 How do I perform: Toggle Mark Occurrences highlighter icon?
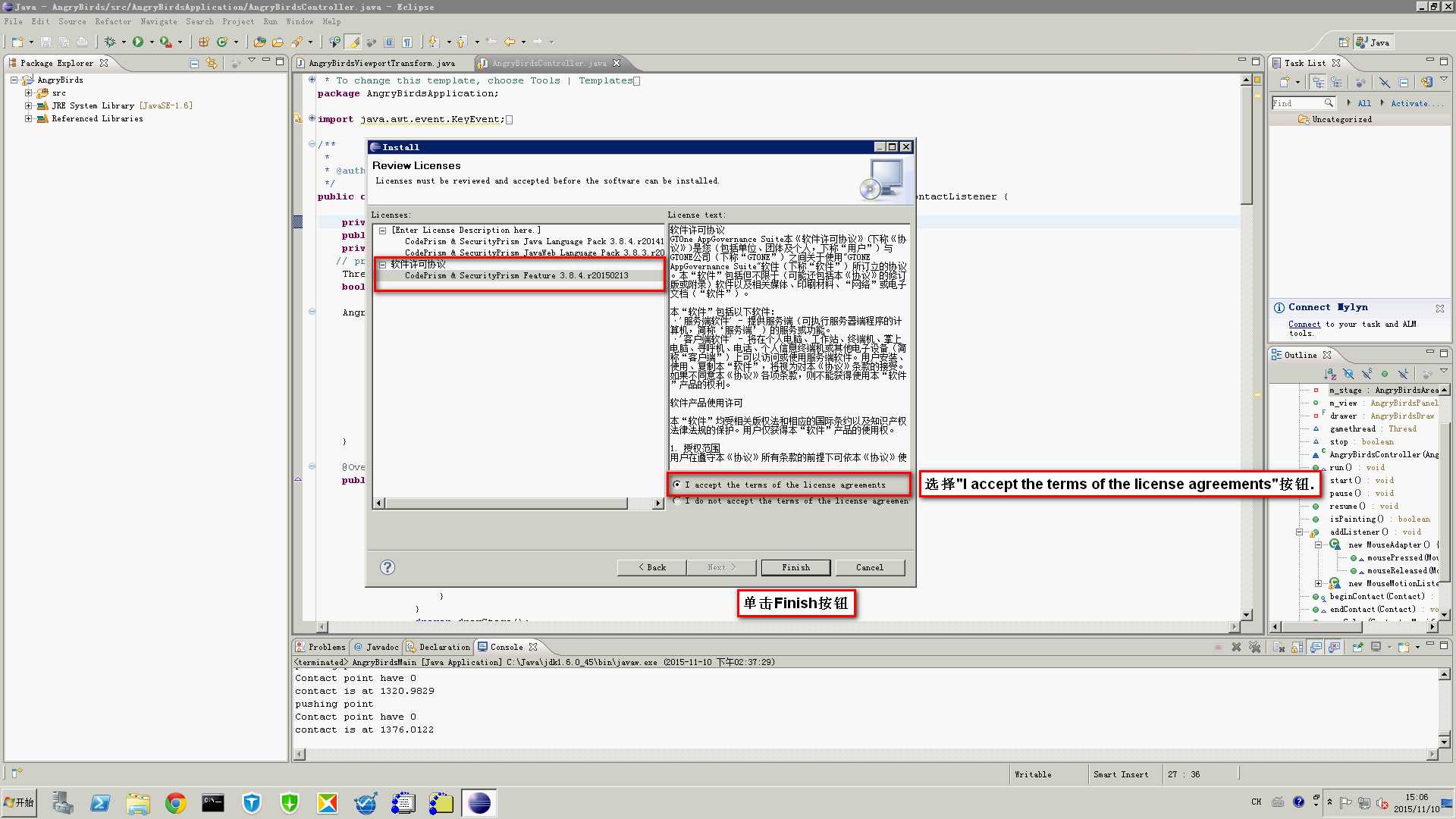(x=353, y=42)
